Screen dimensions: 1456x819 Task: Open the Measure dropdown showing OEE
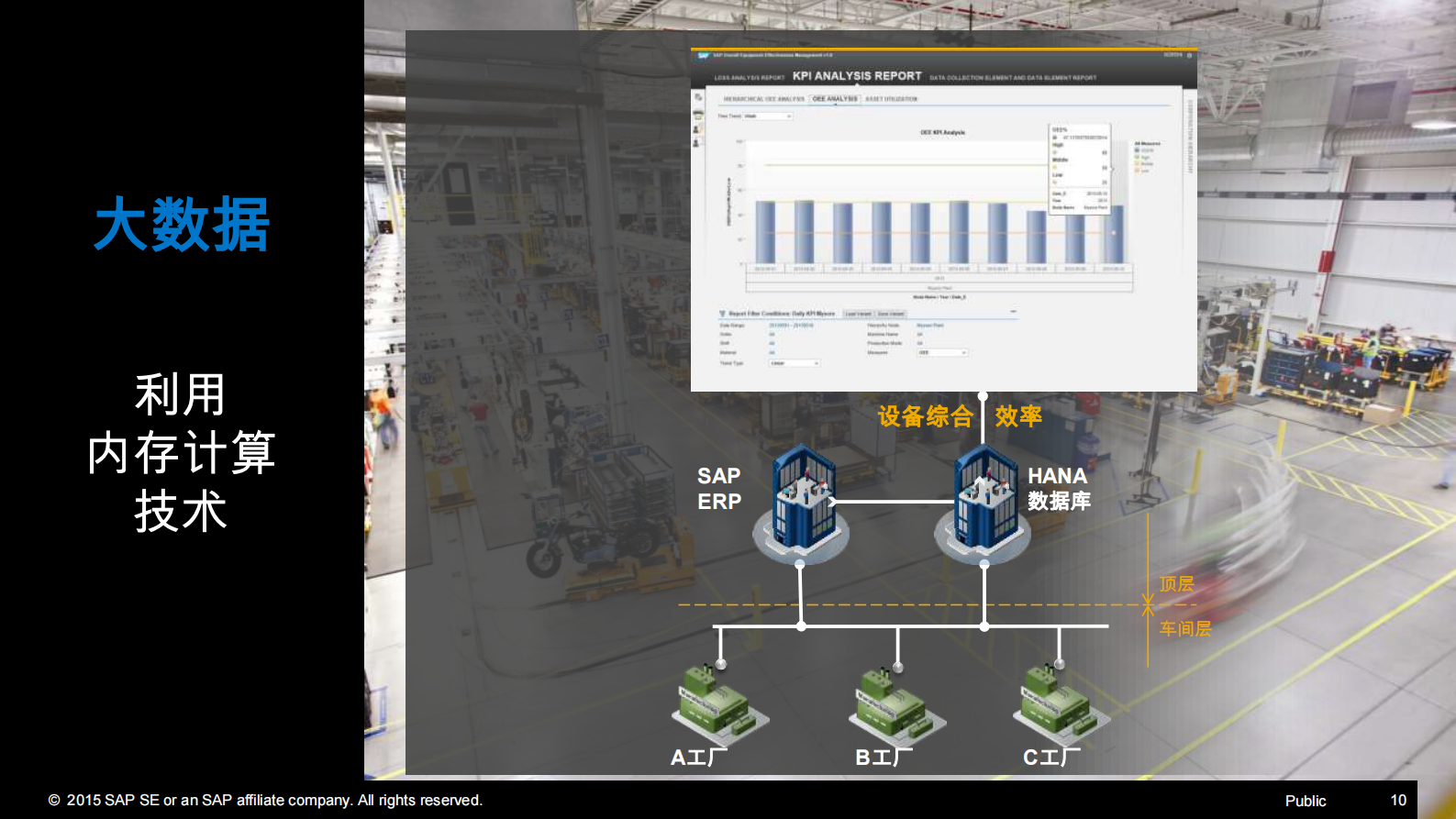pyautogui.click(x=942, y=353)
